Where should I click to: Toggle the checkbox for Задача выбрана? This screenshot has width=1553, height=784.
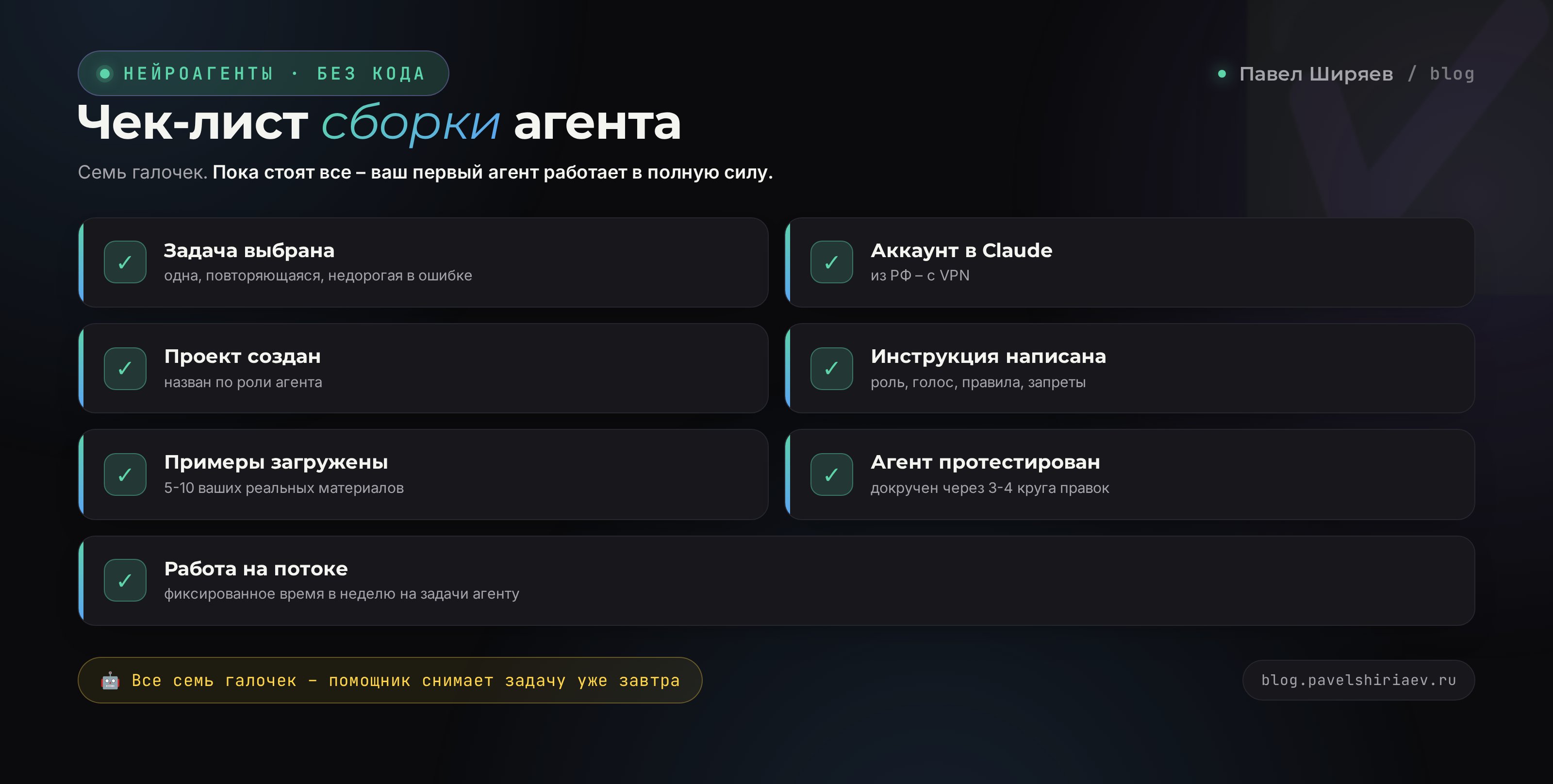click(125, 262)
